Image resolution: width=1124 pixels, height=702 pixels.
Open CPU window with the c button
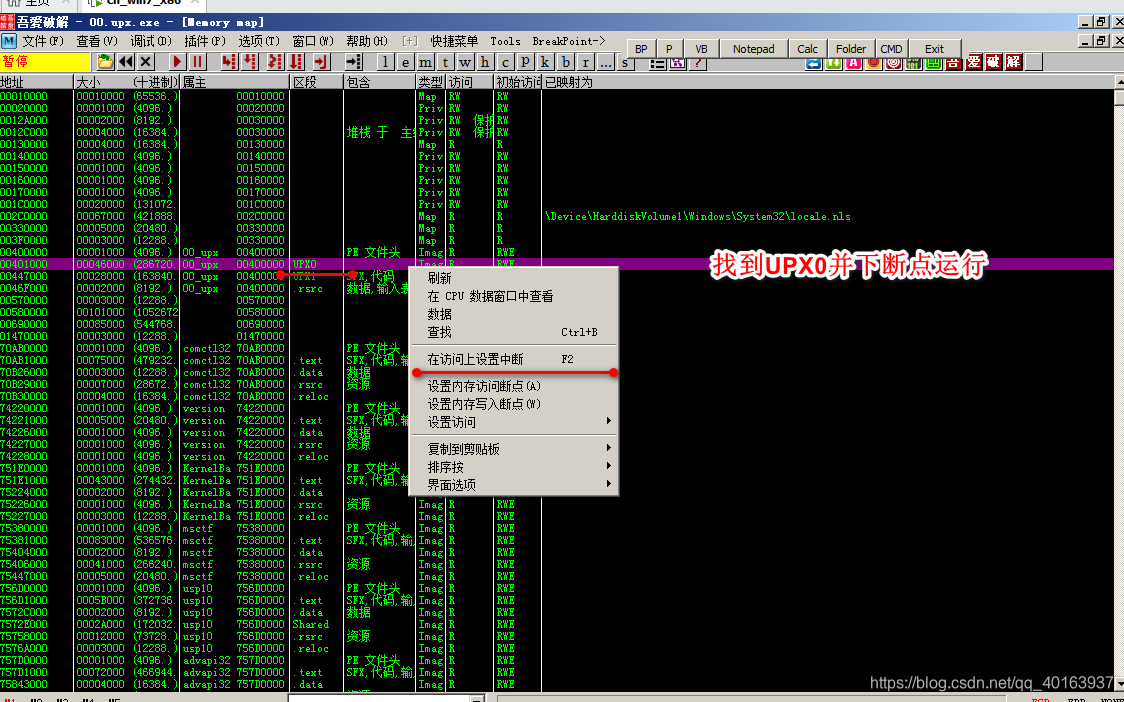(505, 62)
